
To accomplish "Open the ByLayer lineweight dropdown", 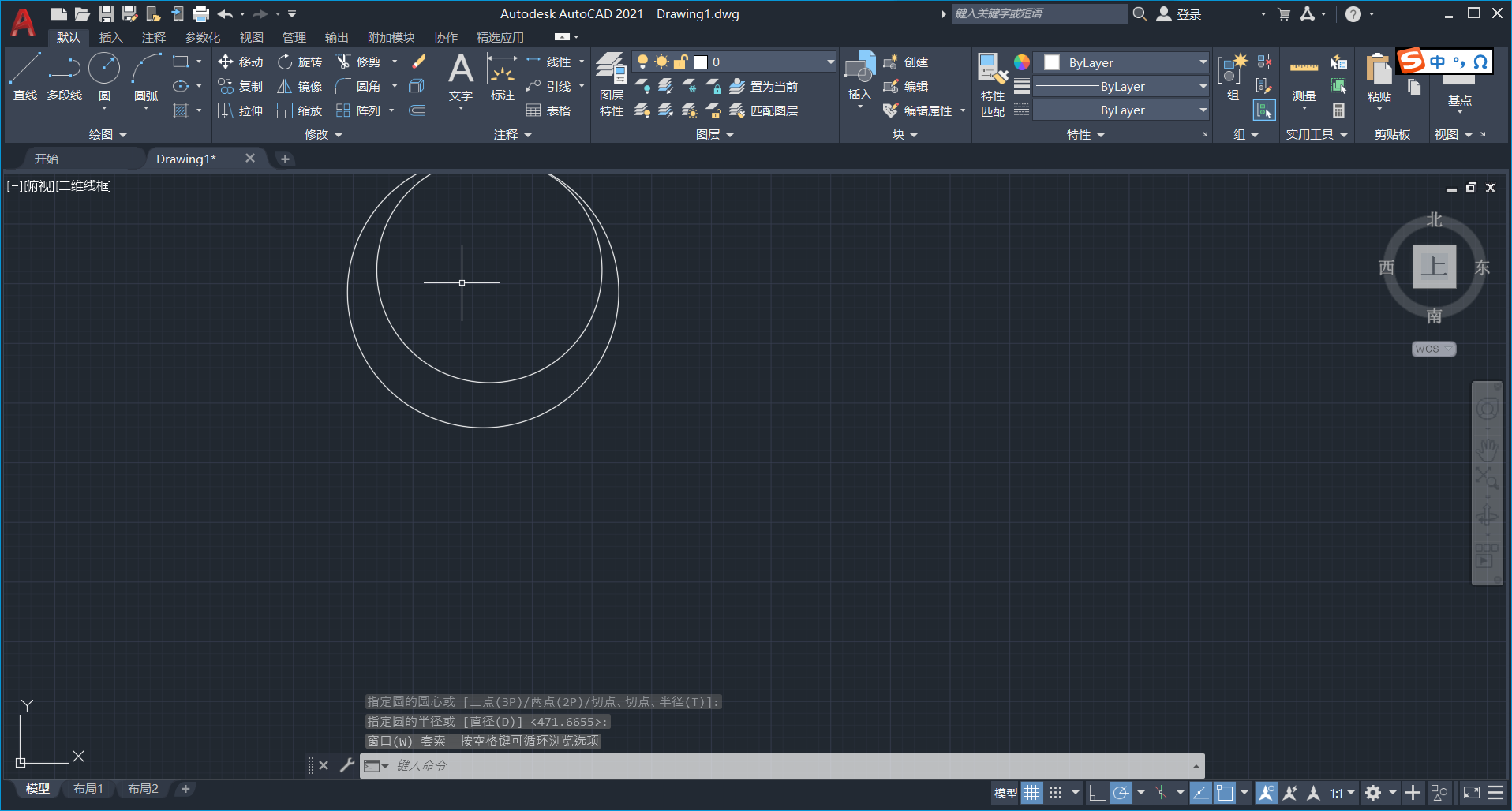I will click(1203, 86).
